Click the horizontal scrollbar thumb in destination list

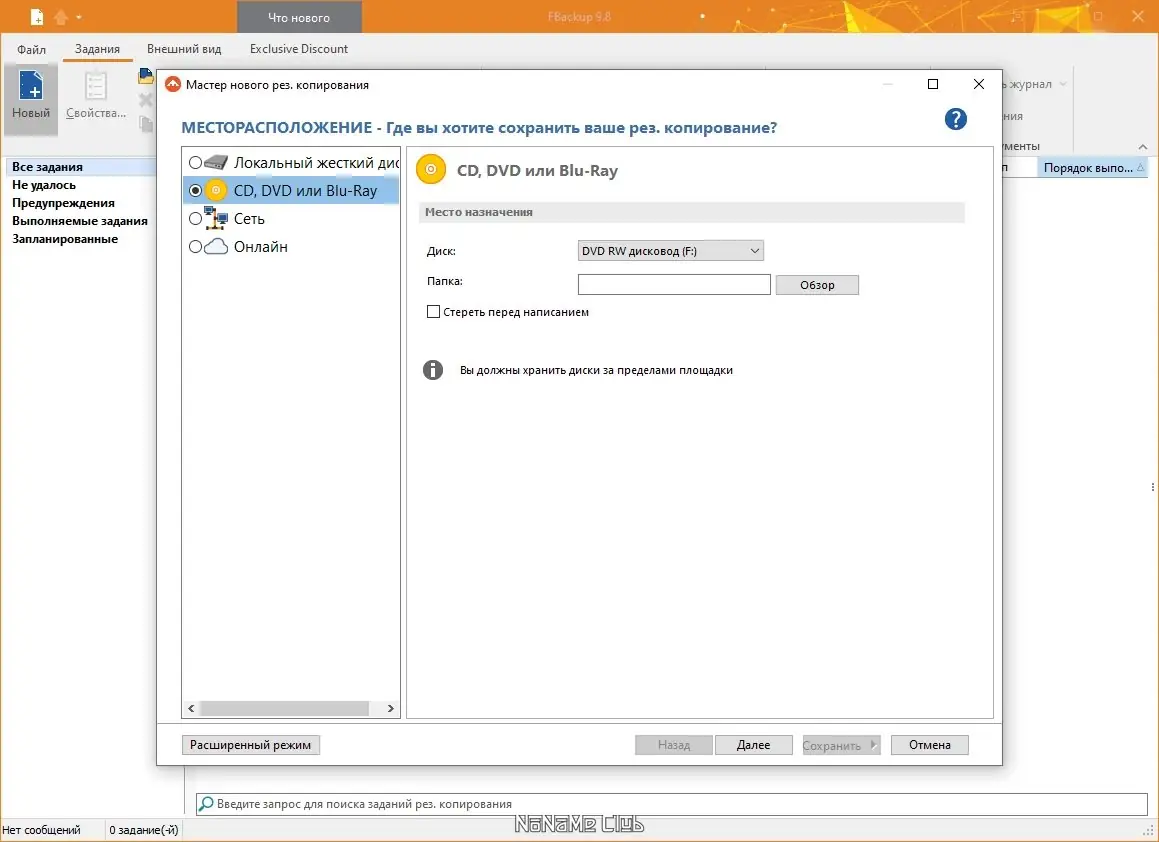pyautogui.click(x=285, y=708)
